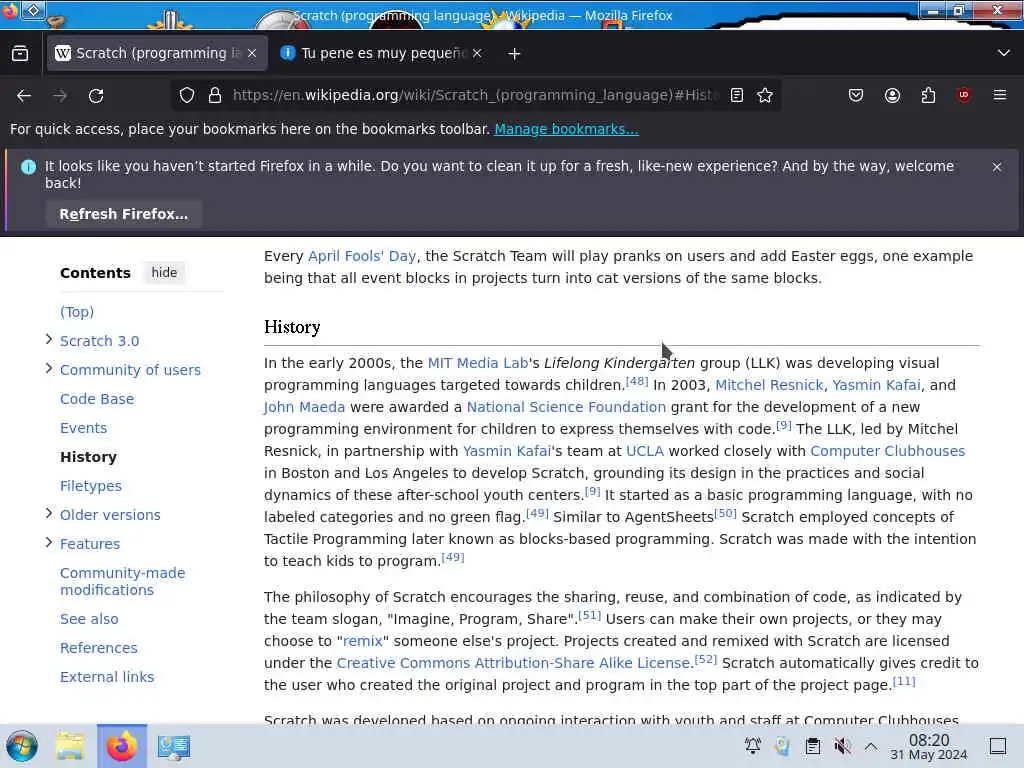Screen dimensions: 1024x768
Task: Jump to See also section
Action: click(89, 619)
